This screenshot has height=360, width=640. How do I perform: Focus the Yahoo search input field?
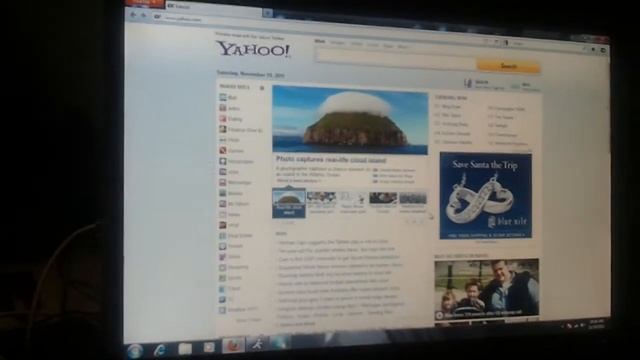click(396, 57)
